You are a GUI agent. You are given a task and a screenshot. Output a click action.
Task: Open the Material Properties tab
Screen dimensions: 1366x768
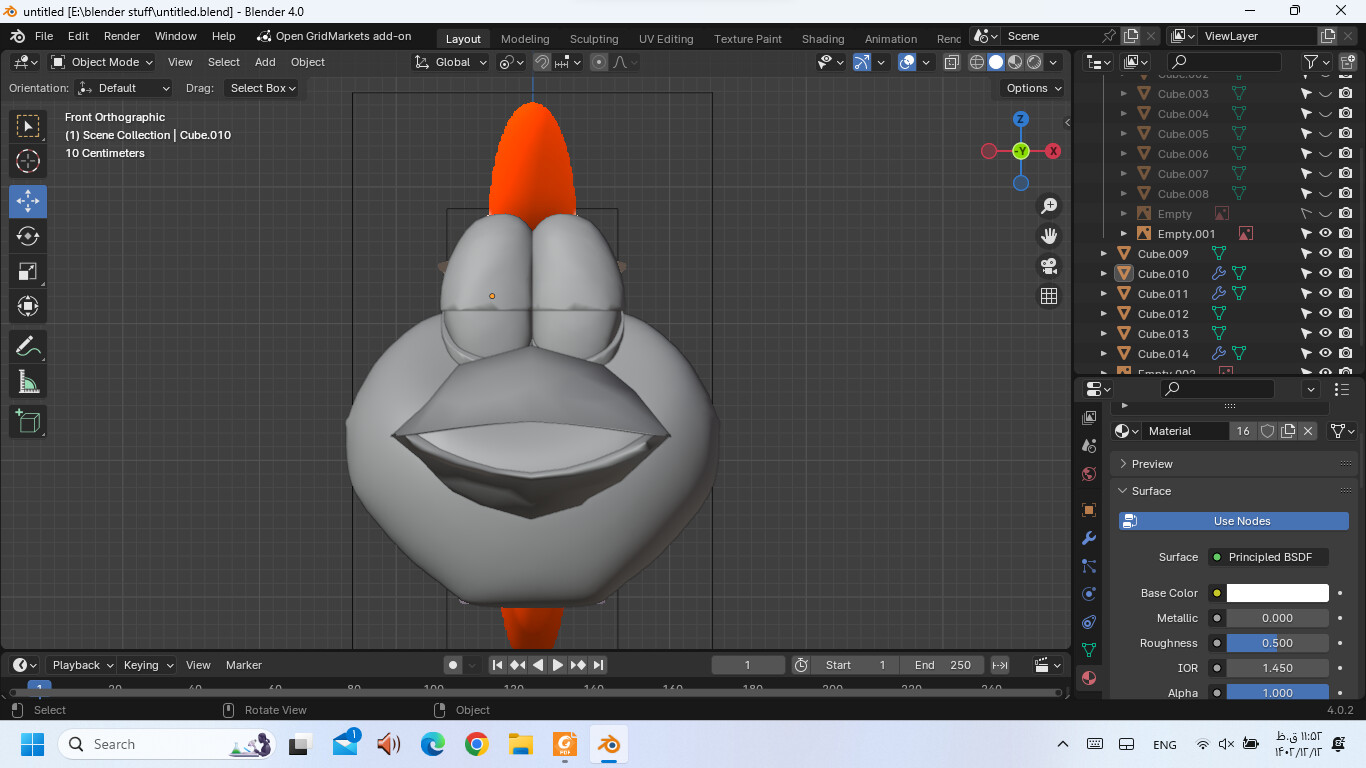[x=1088, y=678]
